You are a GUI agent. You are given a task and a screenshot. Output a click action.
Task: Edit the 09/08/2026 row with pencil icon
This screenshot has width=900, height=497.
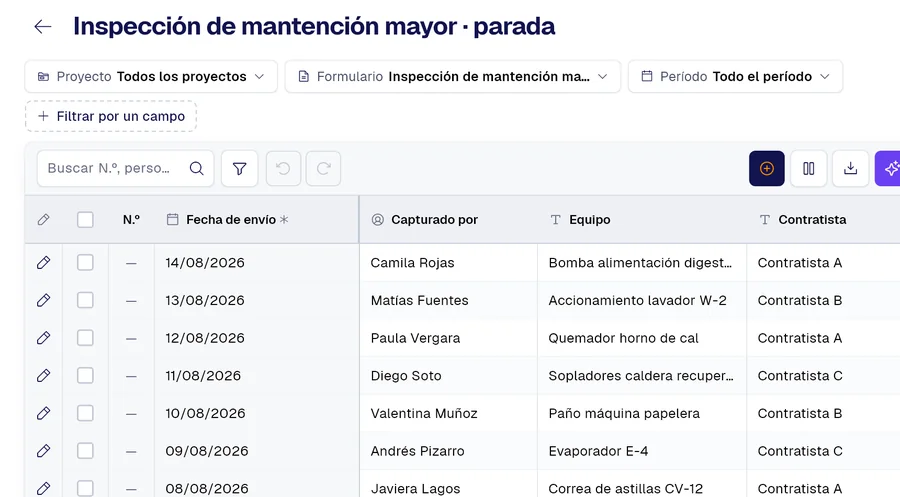click(x=43, y=451)
